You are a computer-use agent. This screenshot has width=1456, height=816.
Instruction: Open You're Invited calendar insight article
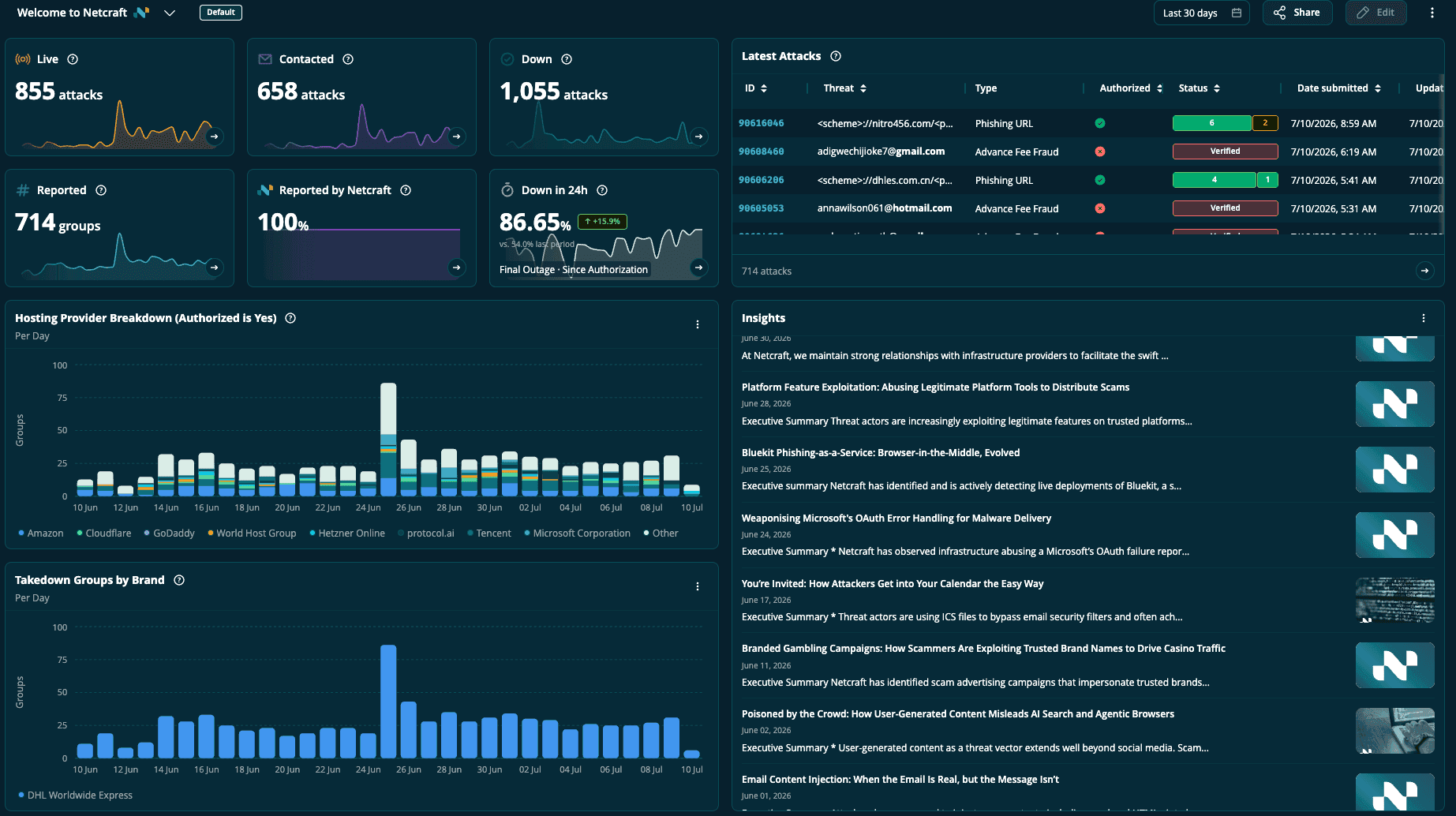pyautogui.click(x=893, y=584)
